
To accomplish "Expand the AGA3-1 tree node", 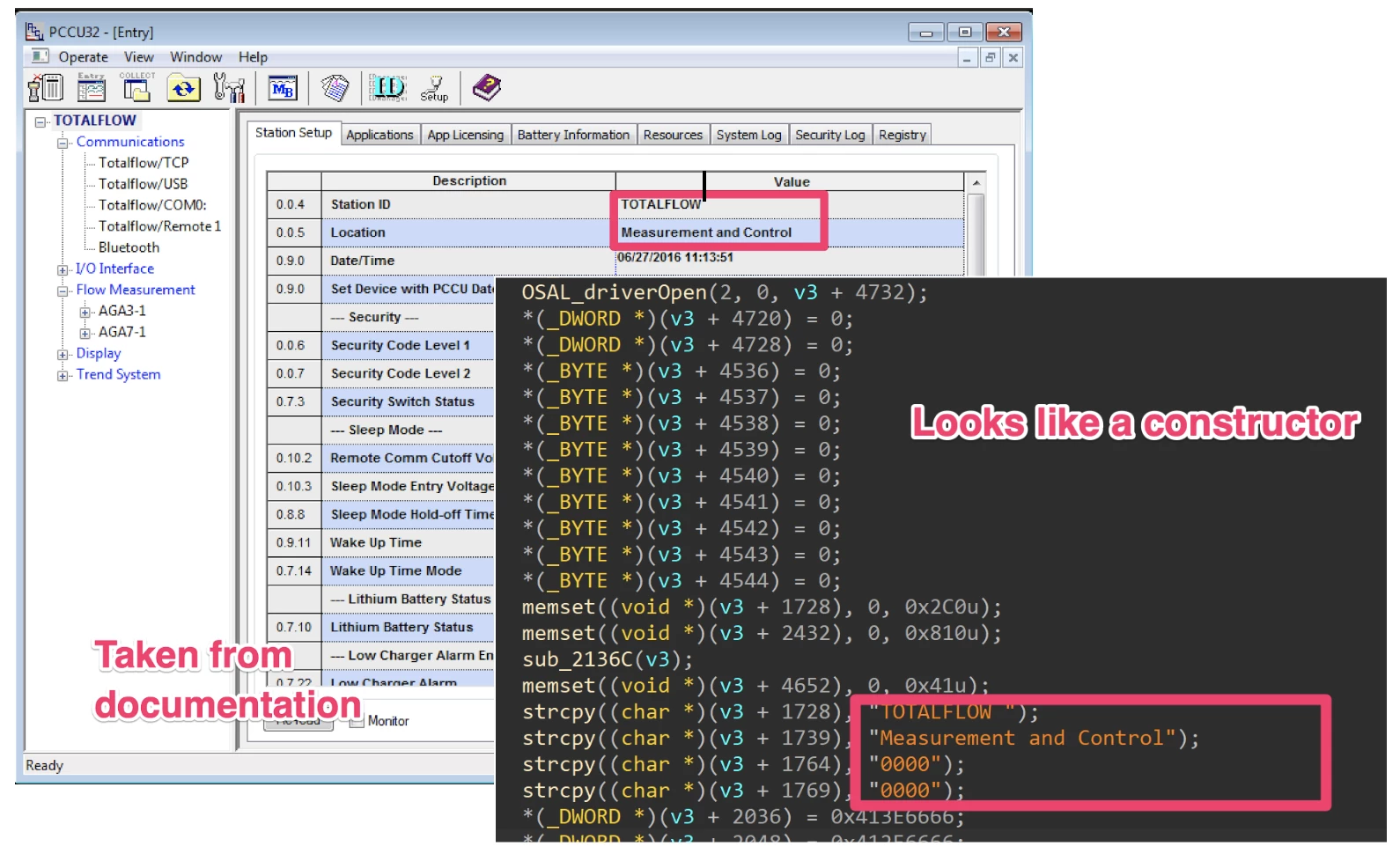I will point(85,312).
